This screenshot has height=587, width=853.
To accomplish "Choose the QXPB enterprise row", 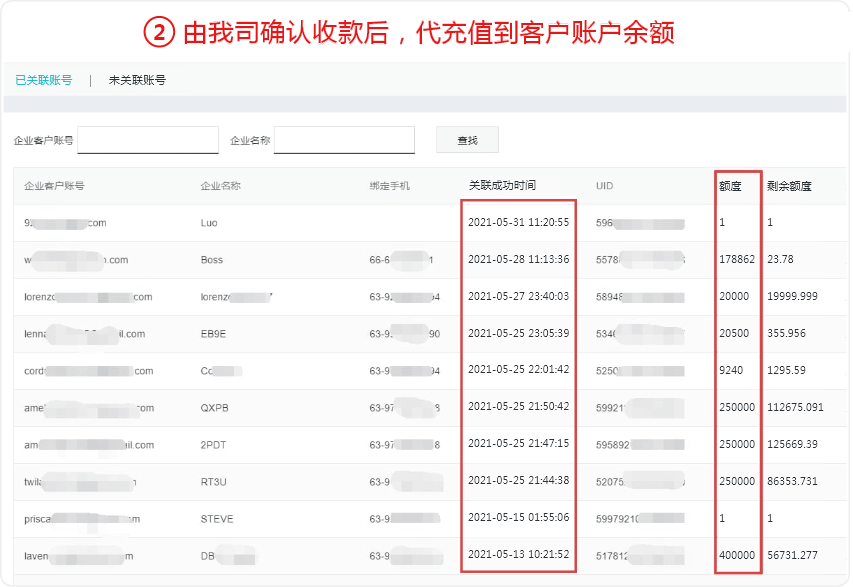I will (x=214, y=408).
